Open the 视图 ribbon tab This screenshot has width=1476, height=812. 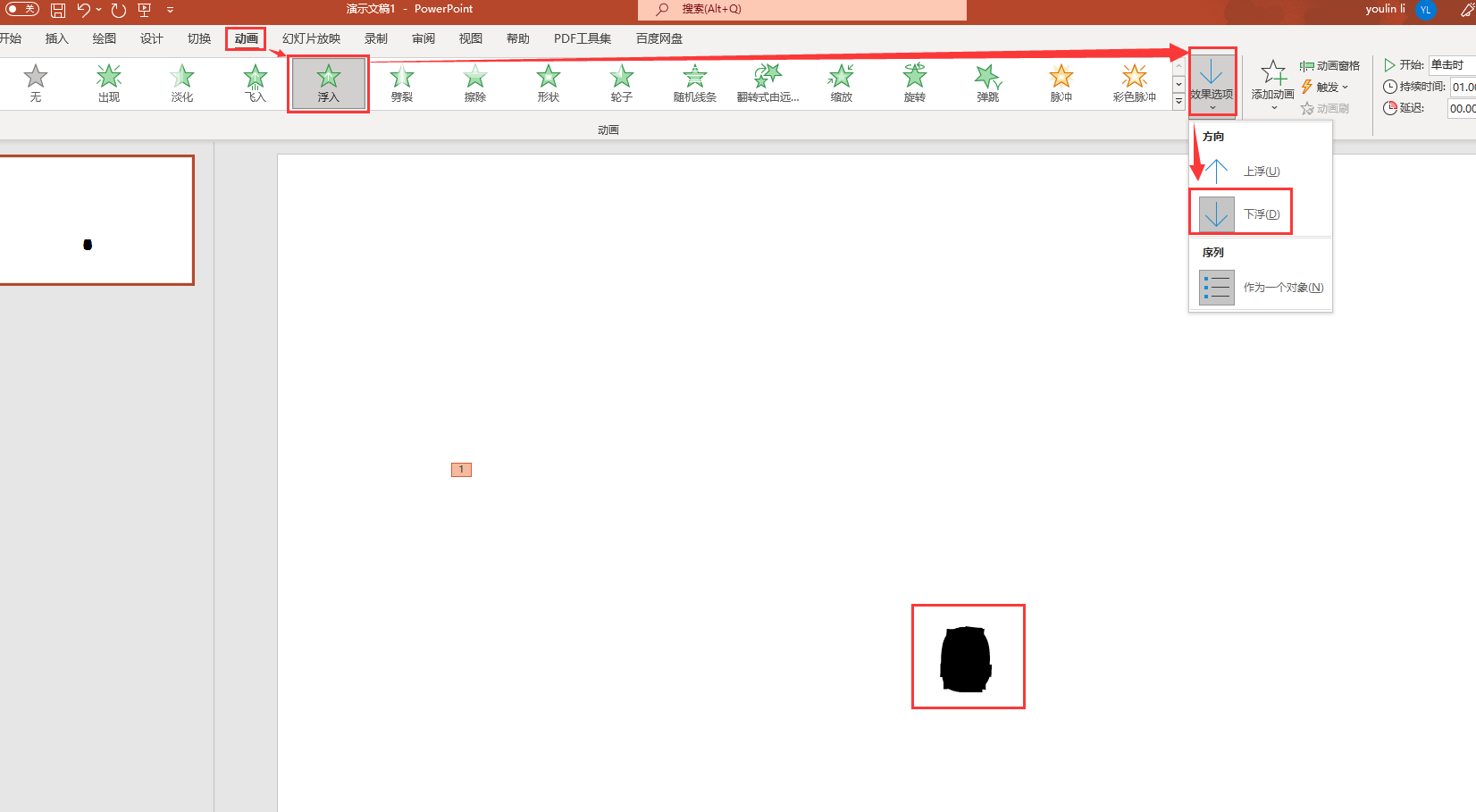tap(471, 38)
